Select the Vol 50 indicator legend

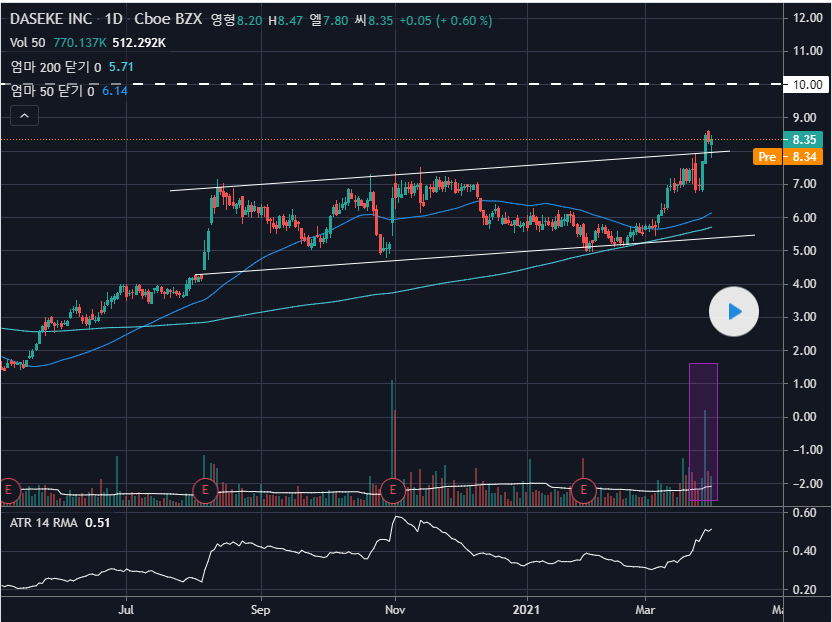pyautogui.click(x=30, y=43)
